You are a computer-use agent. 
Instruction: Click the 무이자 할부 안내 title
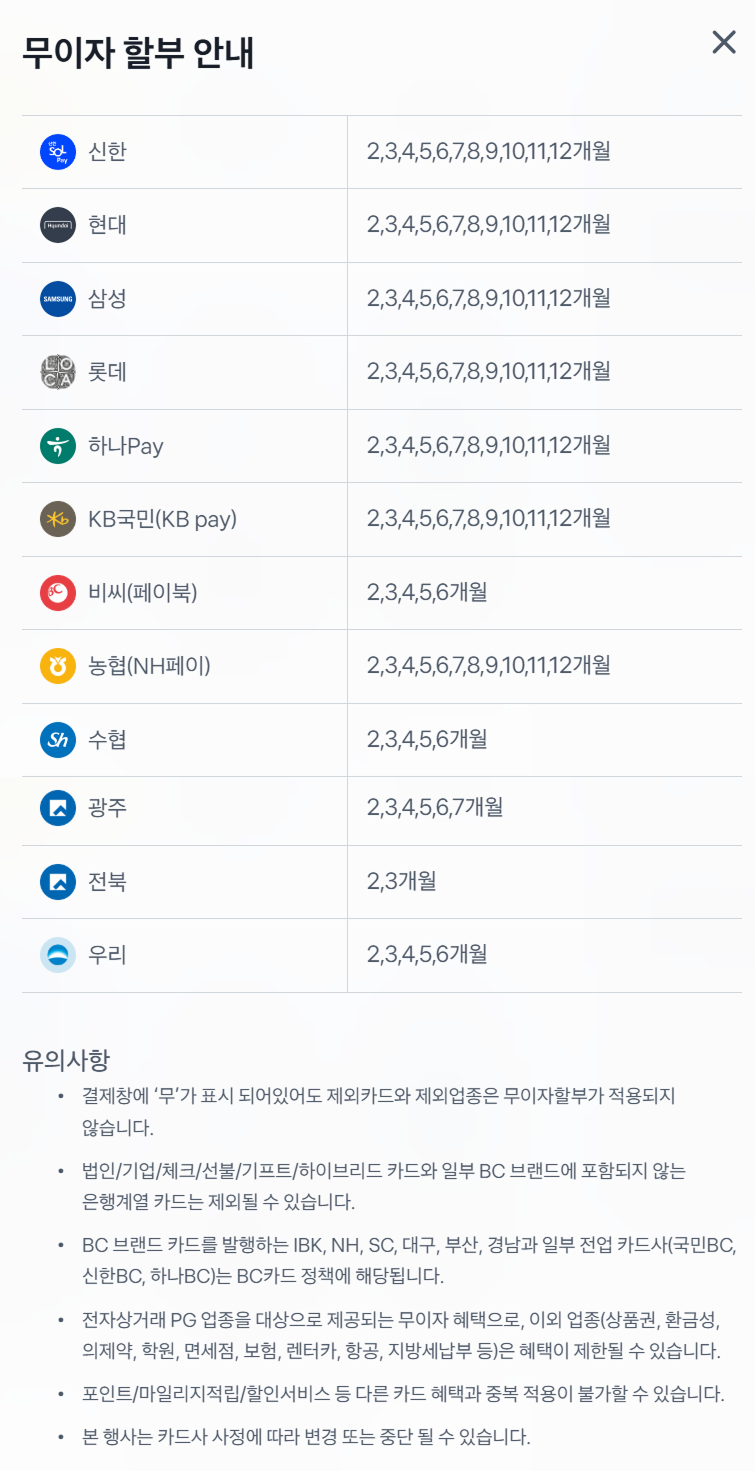click(138, 53)
